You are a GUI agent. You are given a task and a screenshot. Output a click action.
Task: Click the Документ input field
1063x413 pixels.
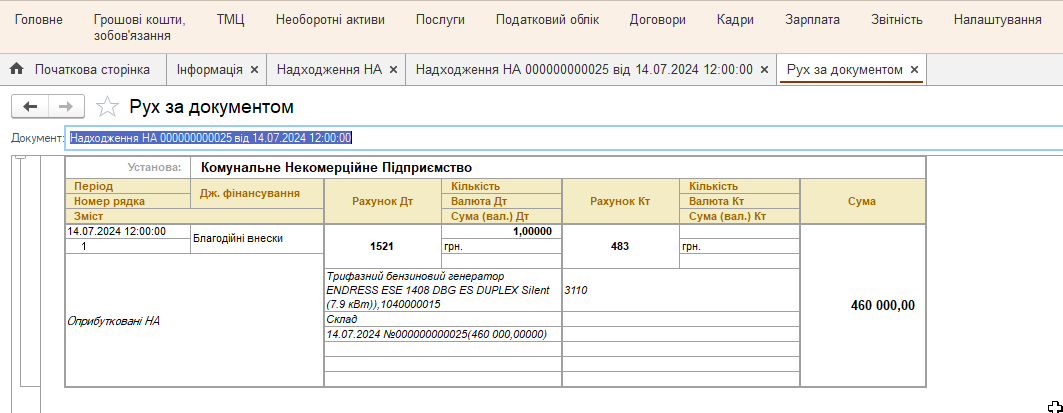coord(560,138)
